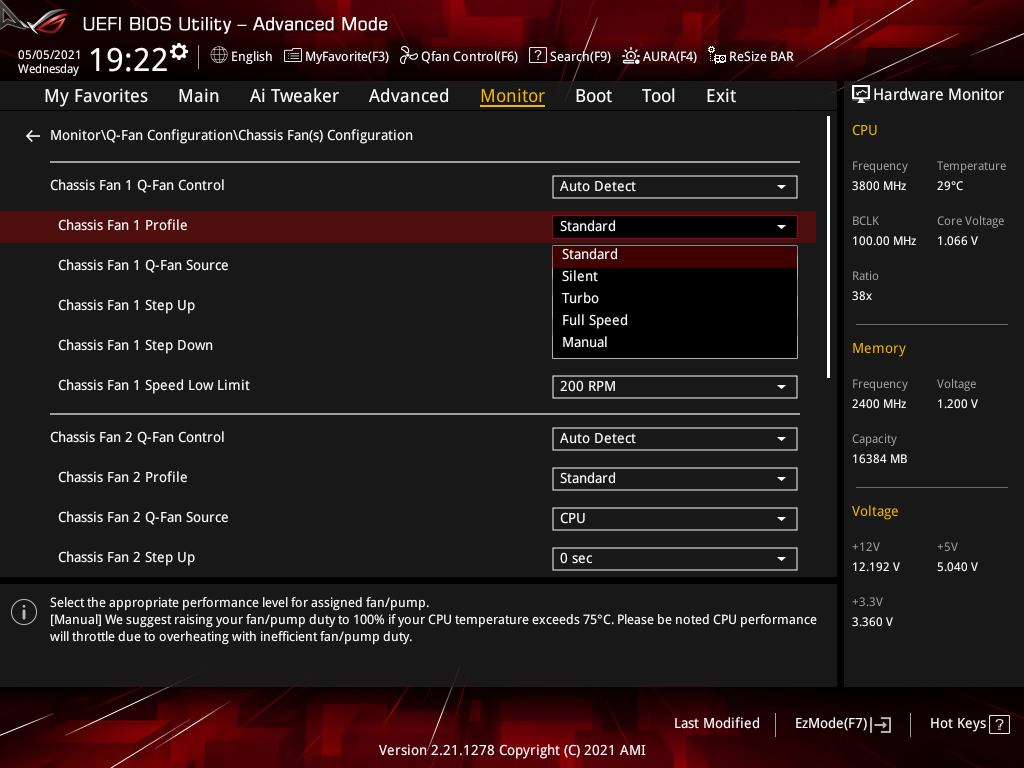1024x768 pixels.
Task: Open Chassis Fan 2 Profile dropdown
Action: pyautogui.click(x=675, y=479)
